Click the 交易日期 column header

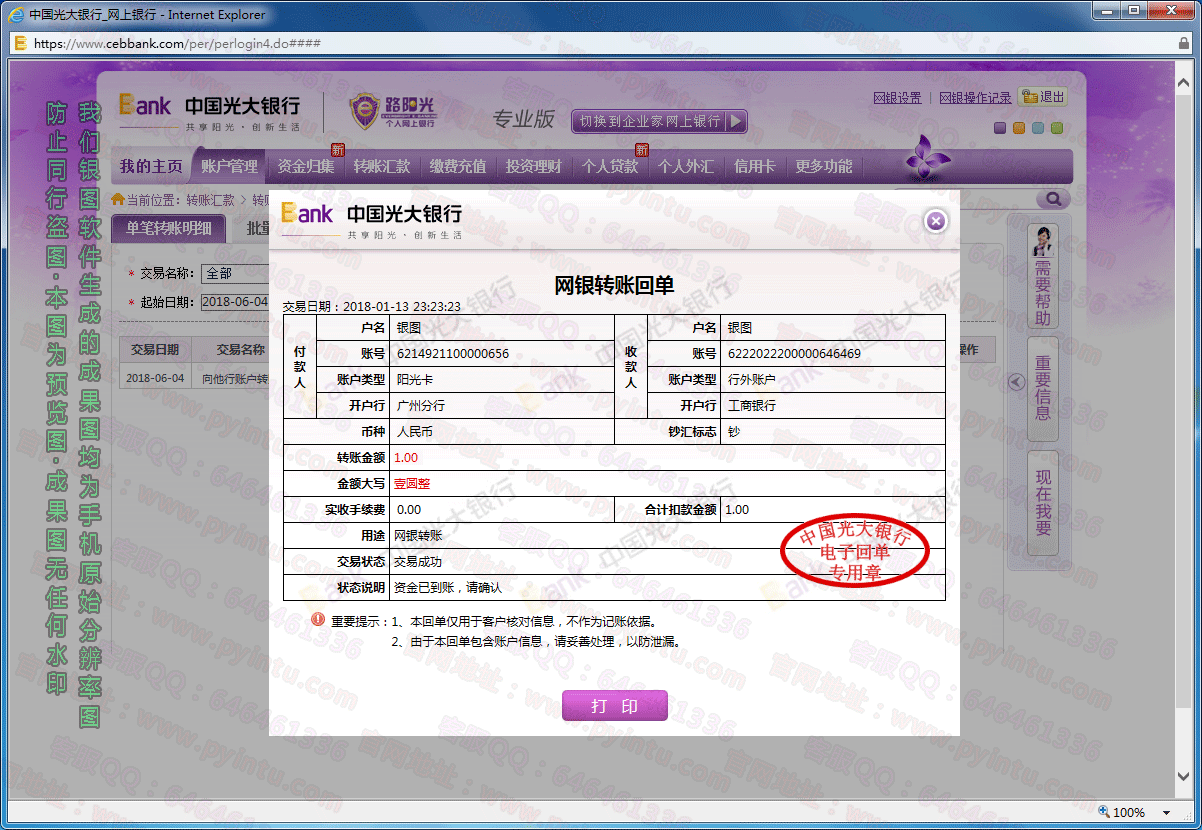coord(153,350)
